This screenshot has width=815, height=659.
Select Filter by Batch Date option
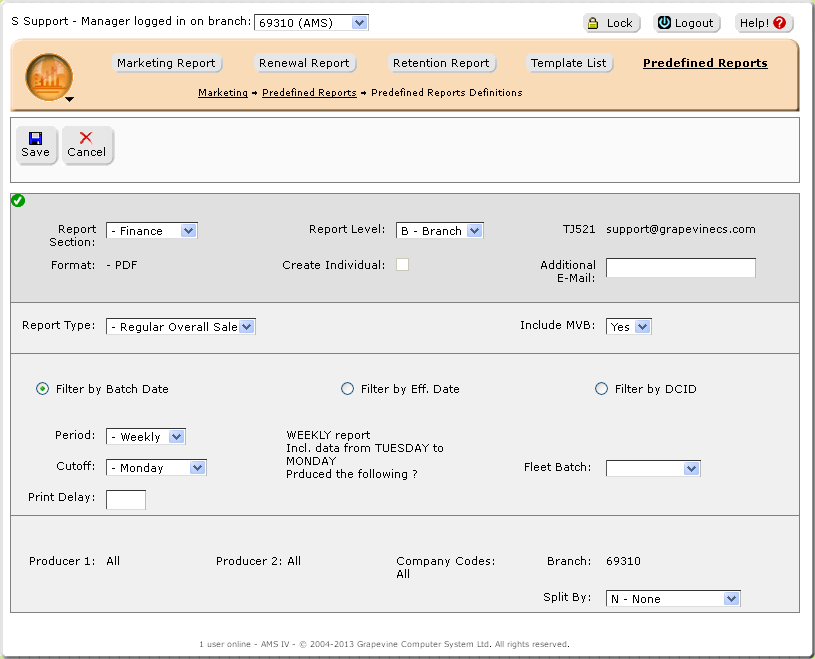[43, 389]
